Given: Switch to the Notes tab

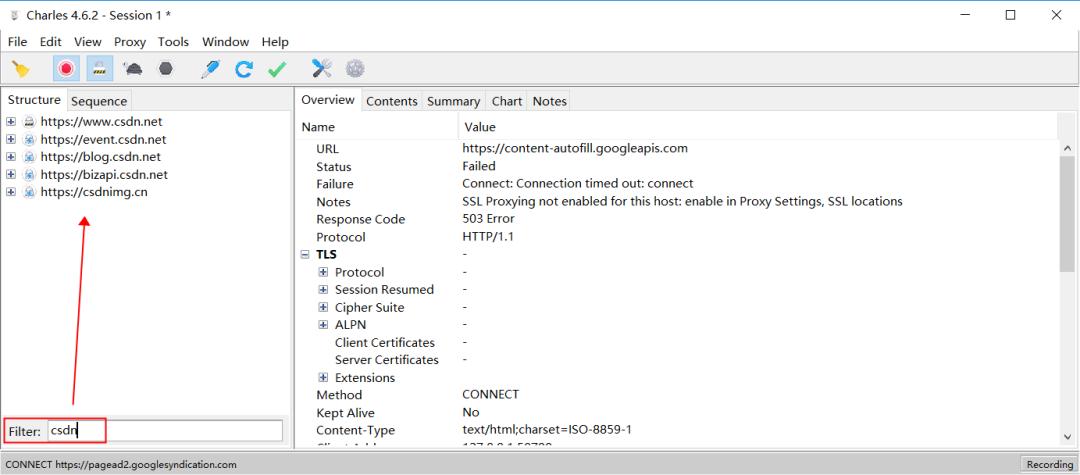Looking at the screenshot, I should pyautogui.click(x=549, y=101).
